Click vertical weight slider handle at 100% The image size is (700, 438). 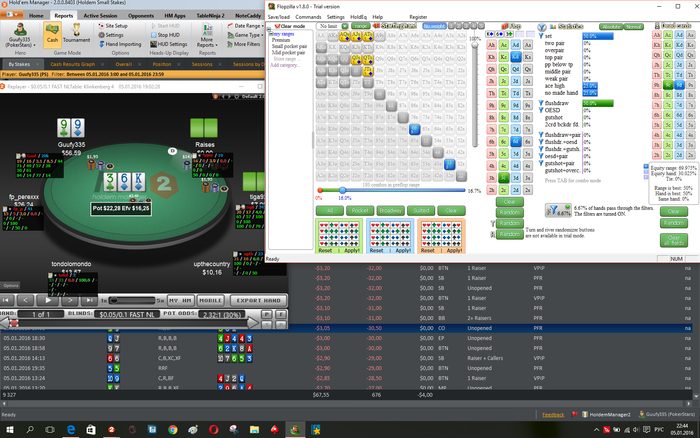[475, 45]
